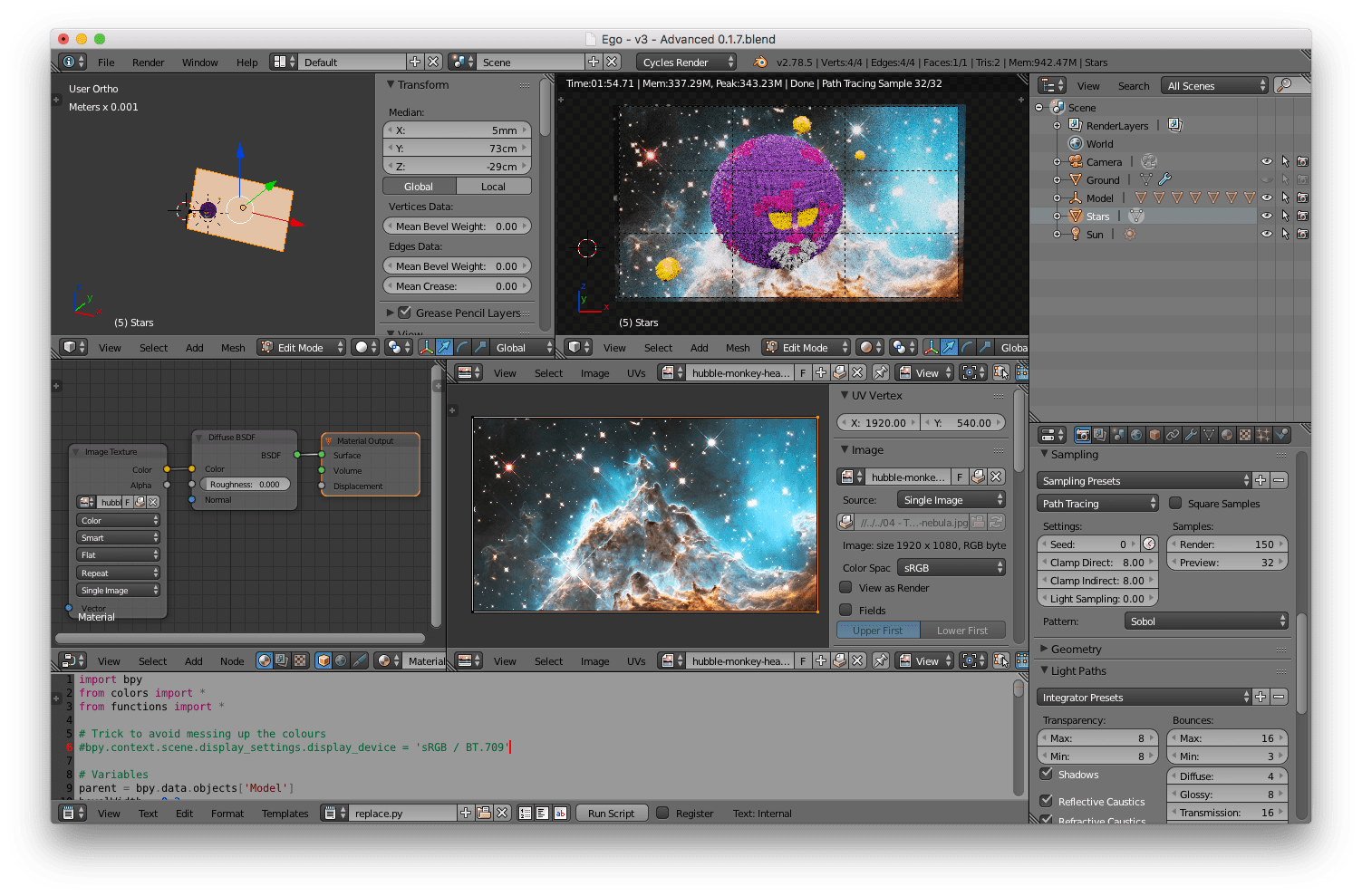This screenshot has height=896, width=1362.
Task: Click the Run Script button
Action: [x=611, y=814]
